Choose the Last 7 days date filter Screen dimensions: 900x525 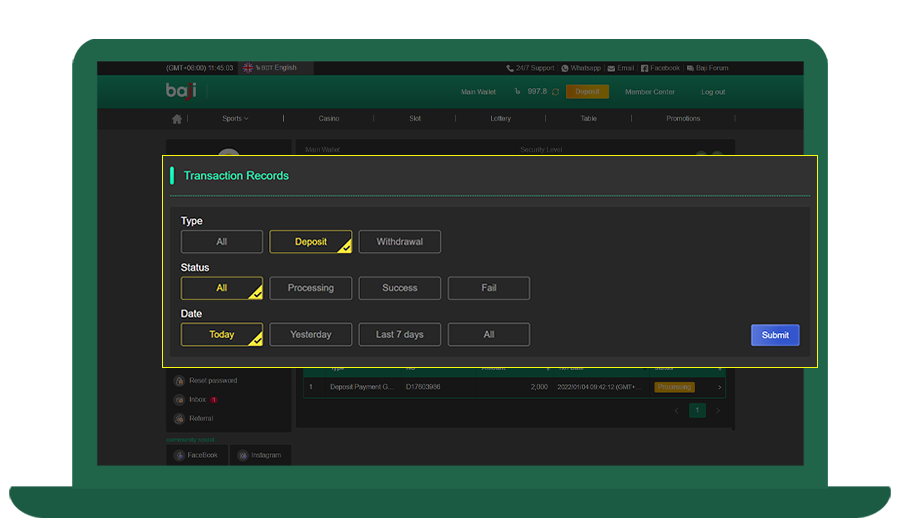coord(399,335)
